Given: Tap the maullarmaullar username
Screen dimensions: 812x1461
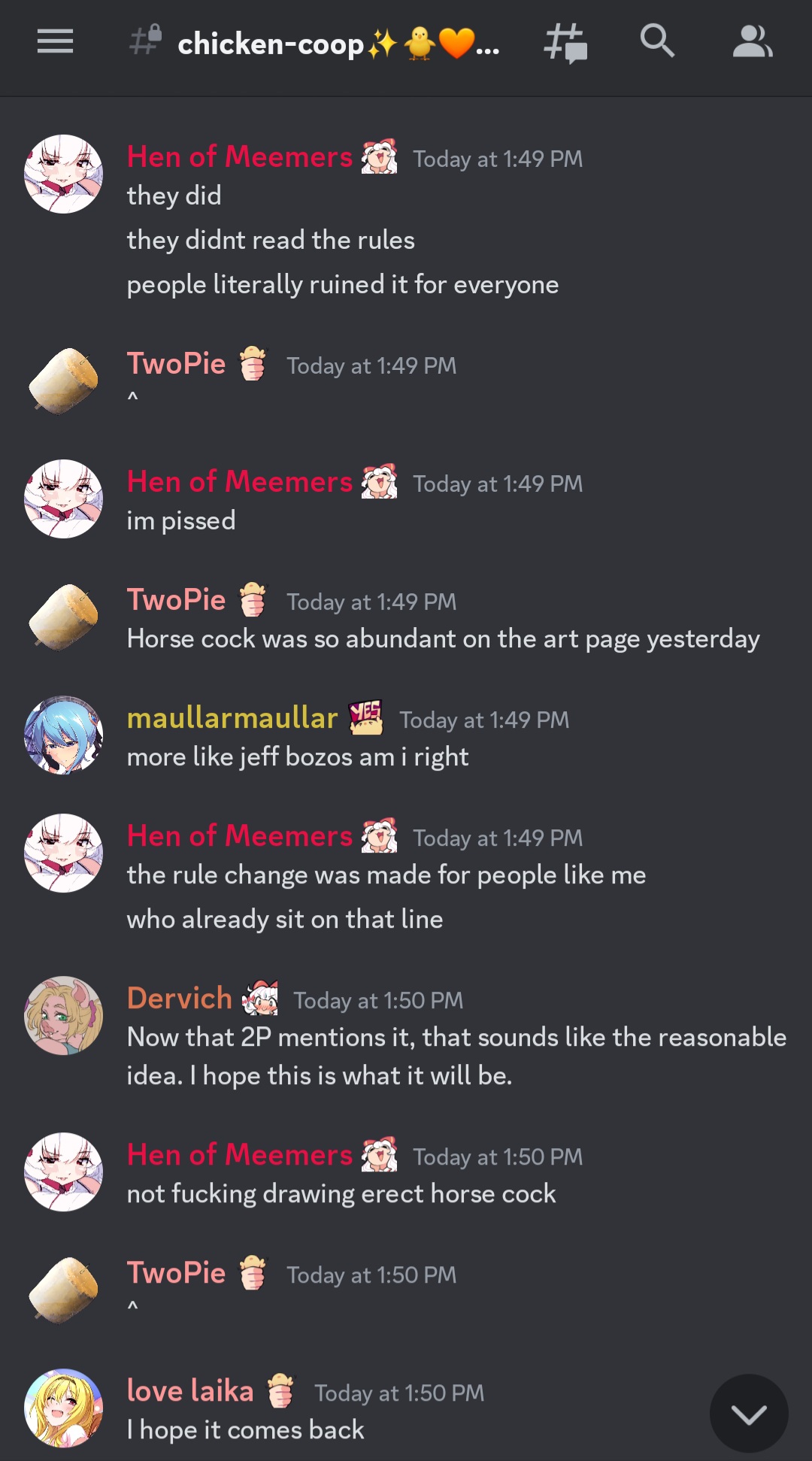Looking at the screenshot, I should point(232,718).
